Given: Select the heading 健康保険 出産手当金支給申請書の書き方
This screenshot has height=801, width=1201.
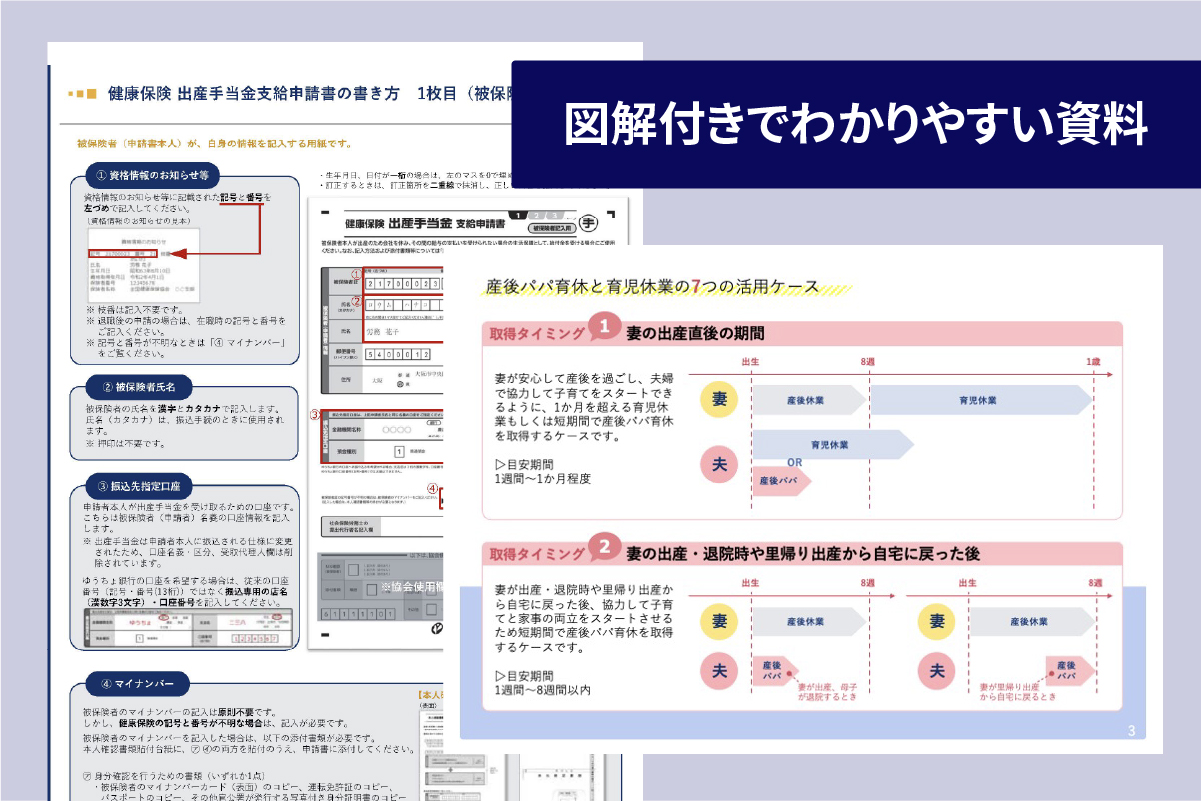Looking at the screenshot, I should (x=252, y=93).
